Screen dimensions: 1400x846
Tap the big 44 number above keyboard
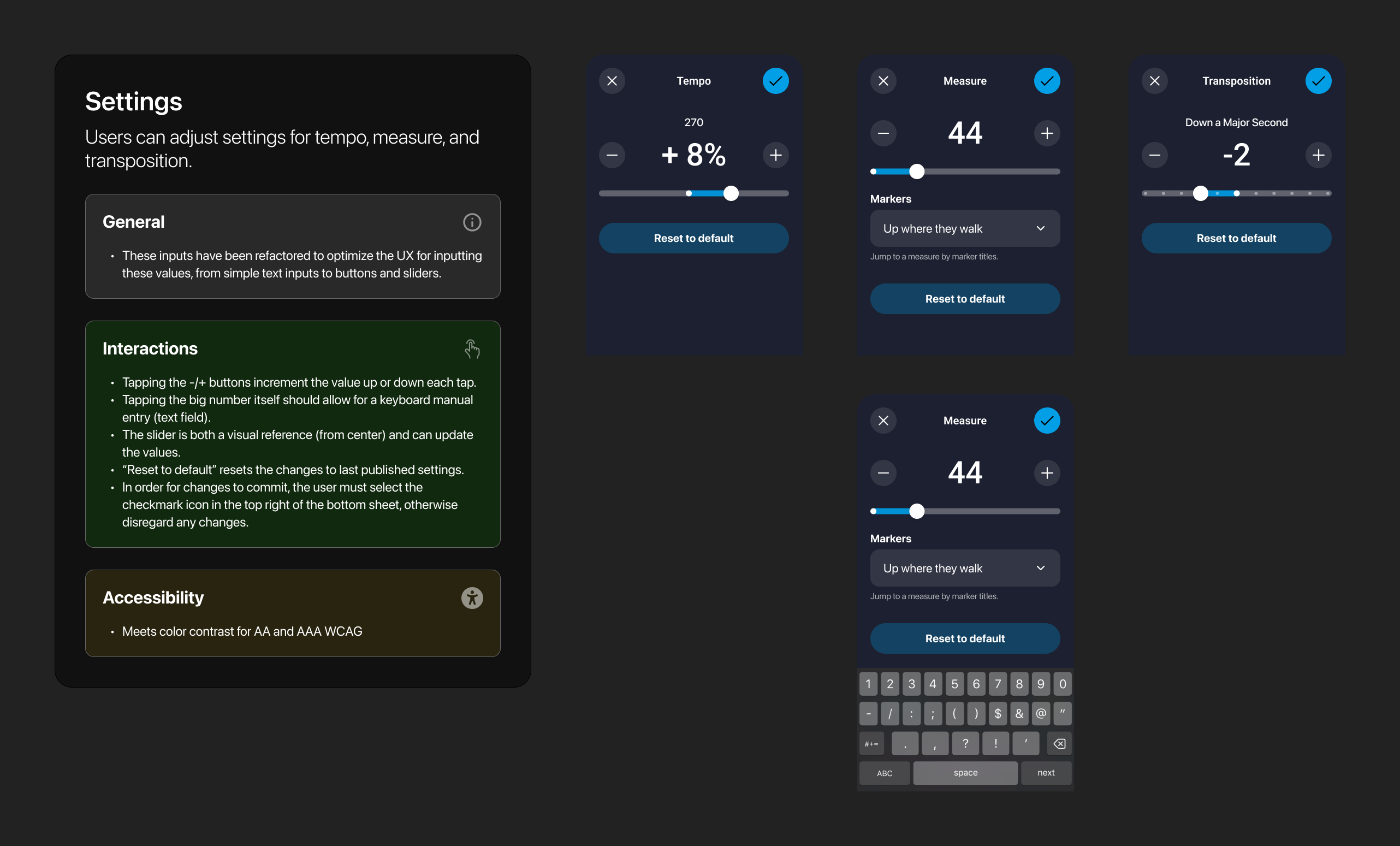[964, 473]
